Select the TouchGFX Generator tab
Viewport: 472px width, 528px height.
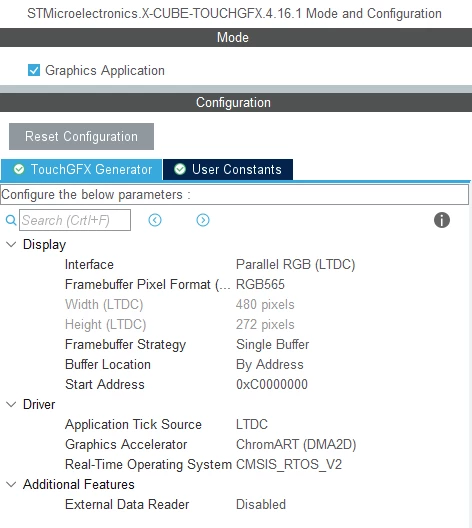pos(82,169)
